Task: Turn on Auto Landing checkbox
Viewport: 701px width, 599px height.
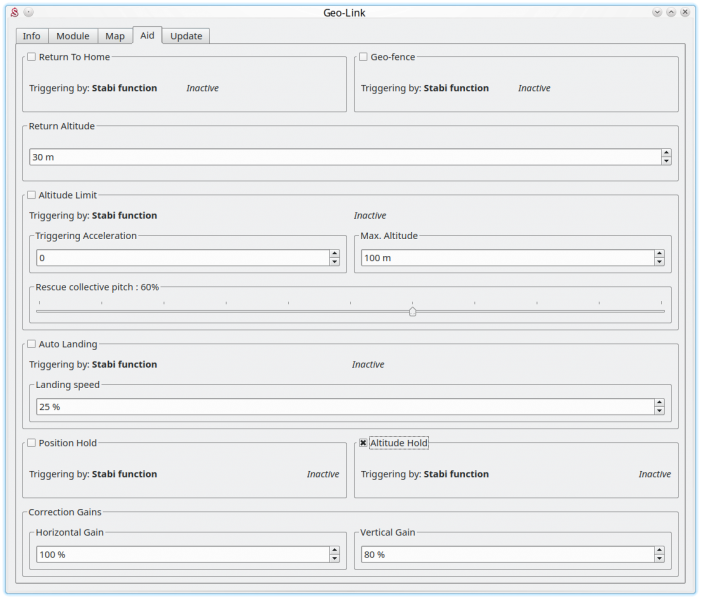Action: (32, 344)
